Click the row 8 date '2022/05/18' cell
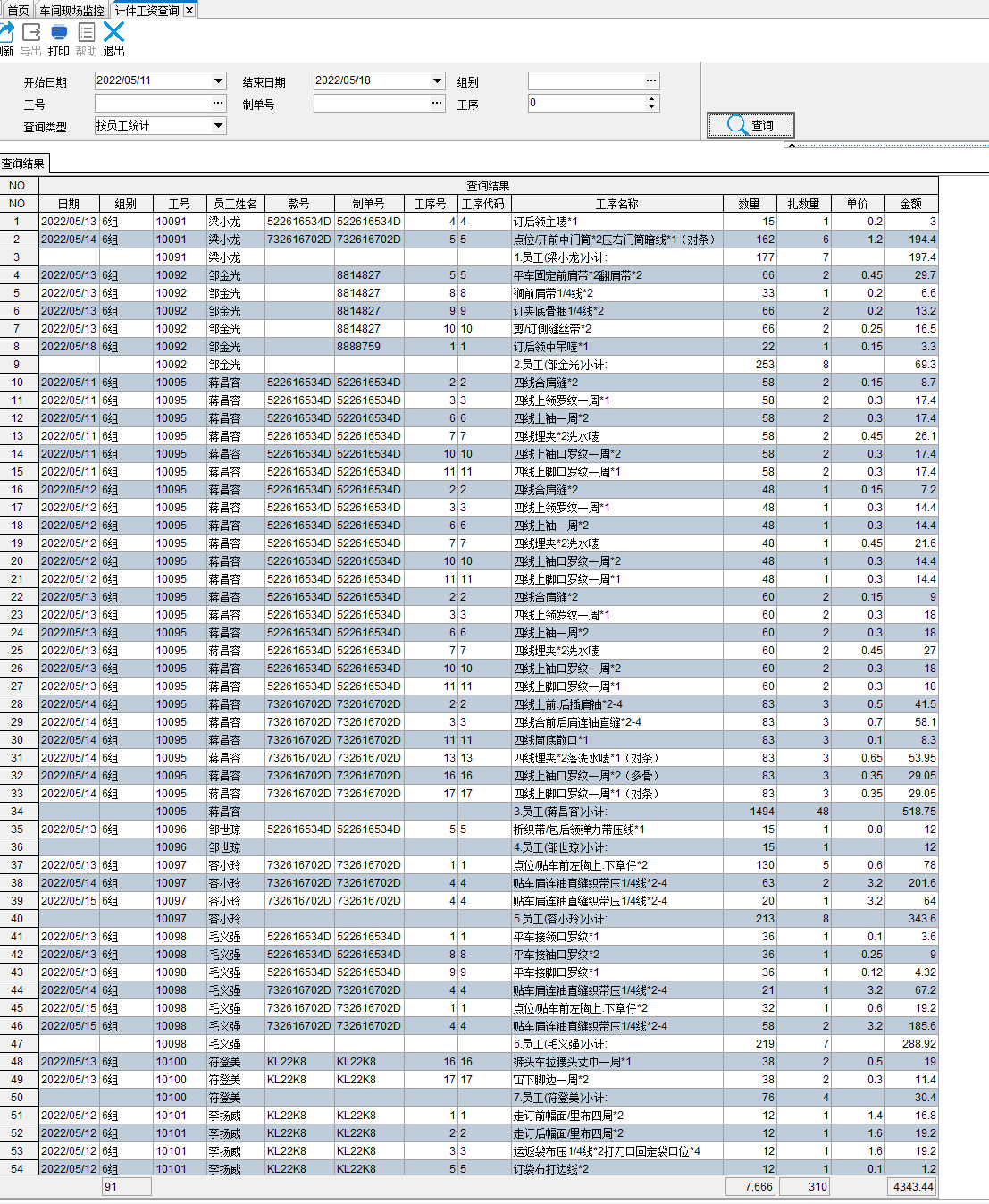The image size is (989, 1204). tap(69, 347)
